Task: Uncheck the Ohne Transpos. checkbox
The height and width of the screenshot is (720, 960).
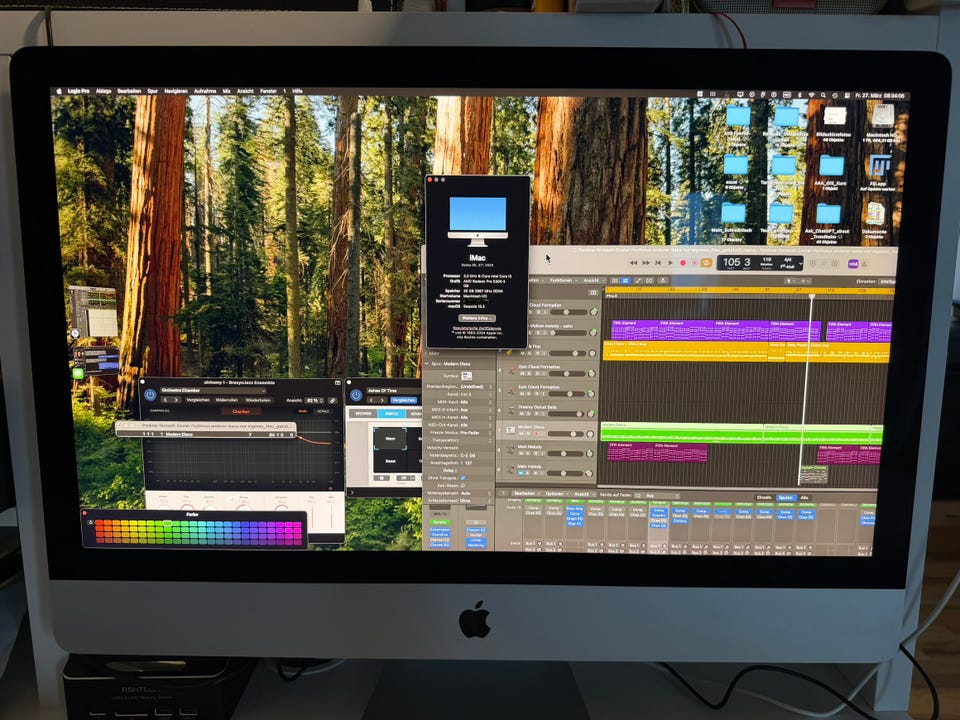Action: point(463,478)
